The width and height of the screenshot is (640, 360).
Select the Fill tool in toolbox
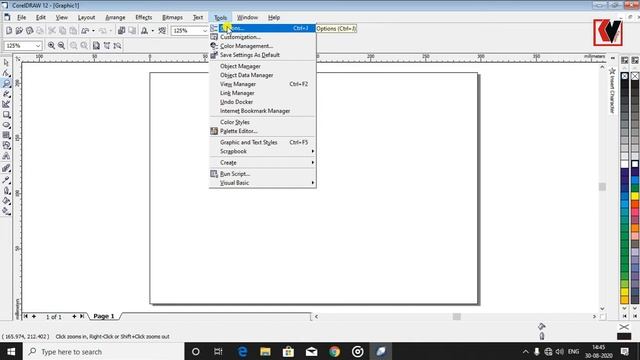click(x=6, y=201)
